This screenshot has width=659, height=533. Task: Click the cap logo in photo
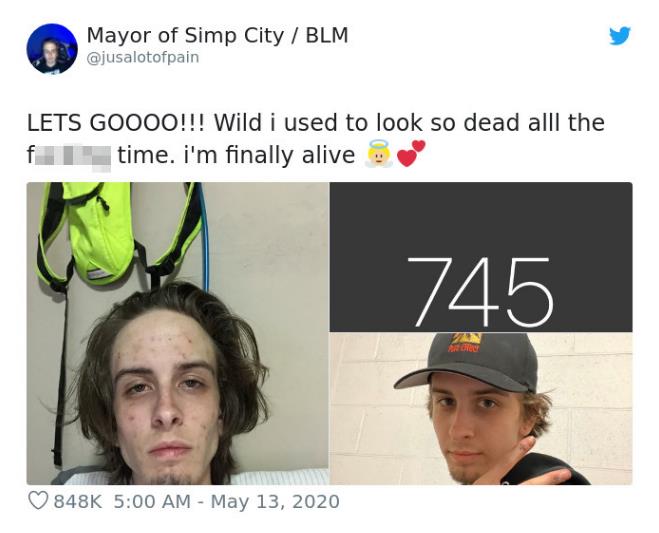coord(466,343)
